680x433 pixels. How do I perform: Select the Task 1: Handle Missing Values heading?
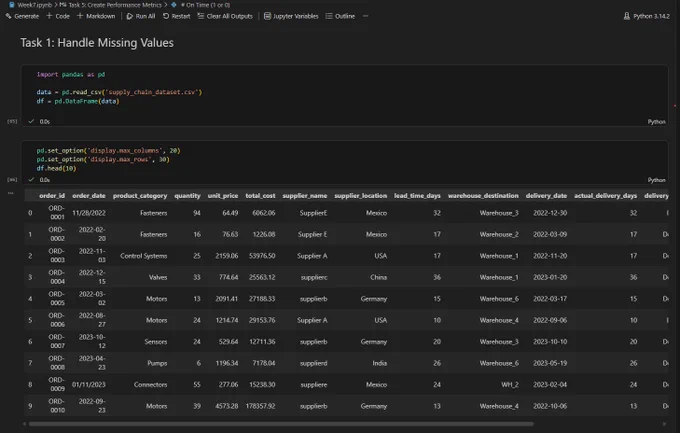pos(97,43)
